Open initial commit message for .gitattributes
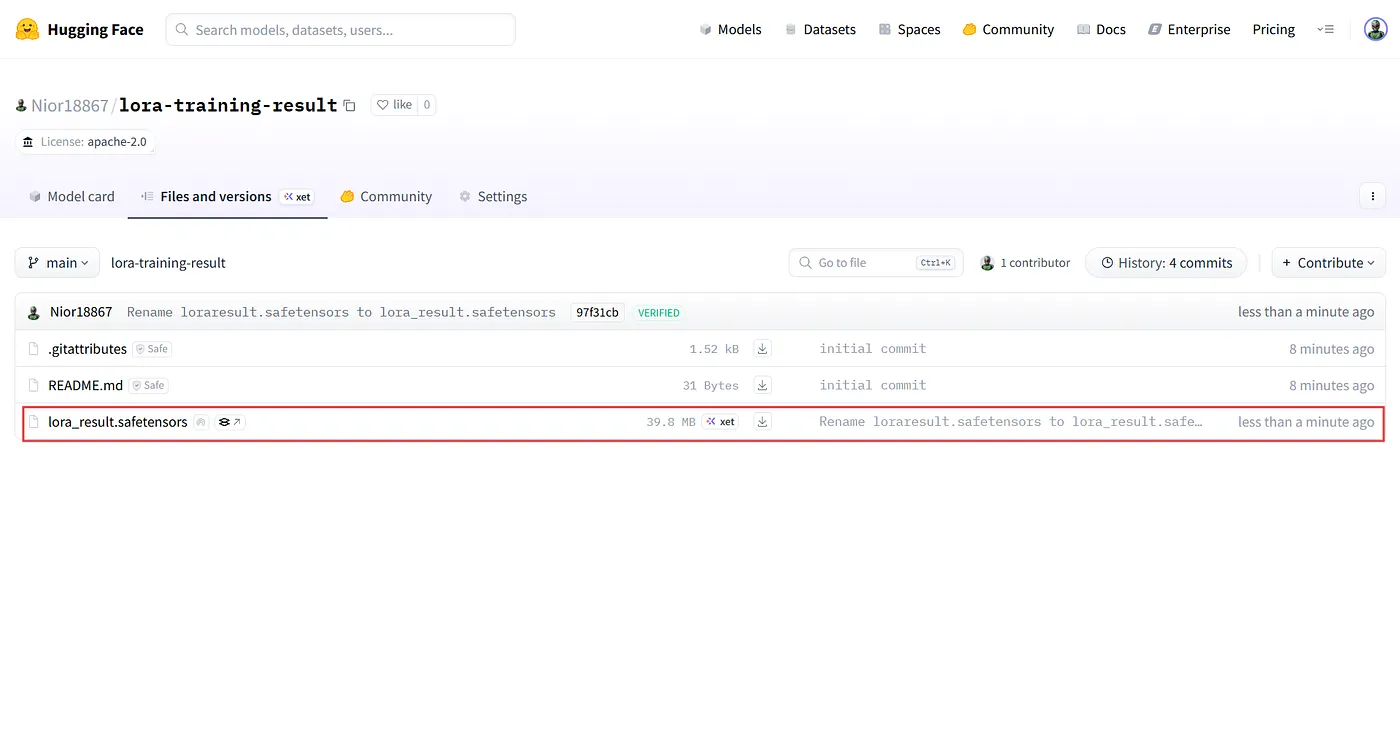The image size is (1400, 749). coord(873,349)
